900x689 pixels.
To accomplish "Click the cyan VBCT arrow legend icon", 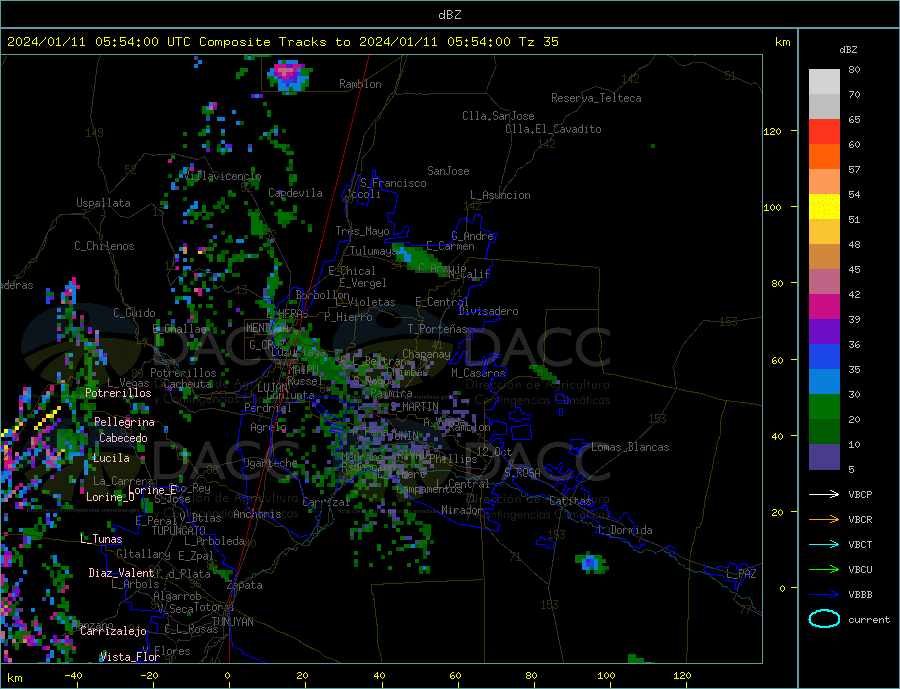I will tap(824, 544).
